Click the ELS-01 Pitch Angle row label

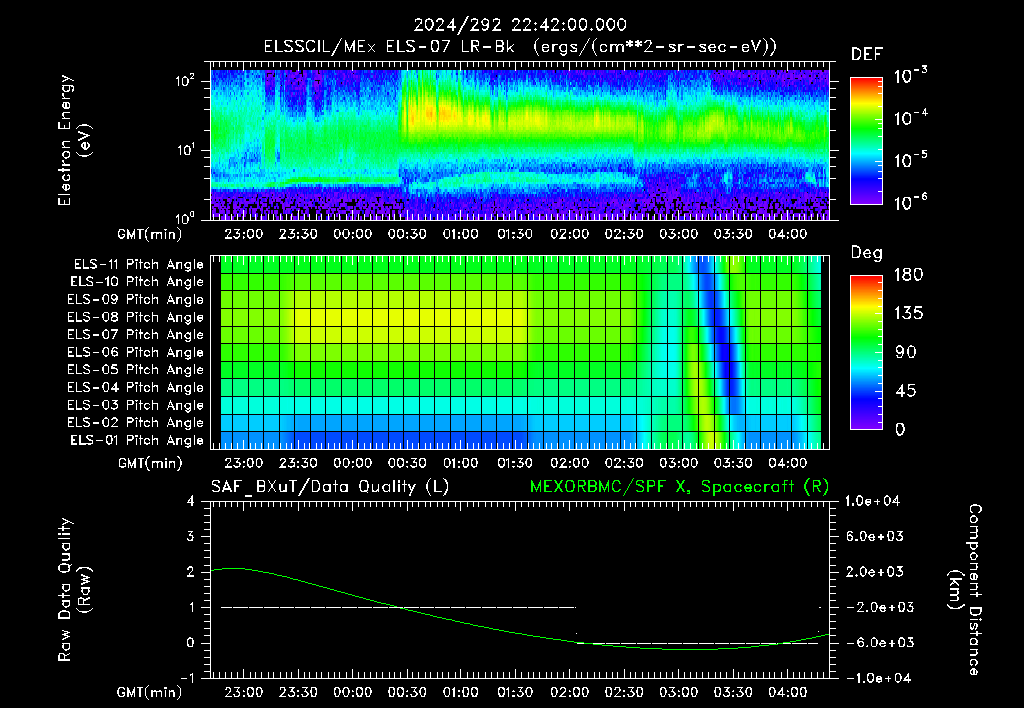[x=136, y=440]
